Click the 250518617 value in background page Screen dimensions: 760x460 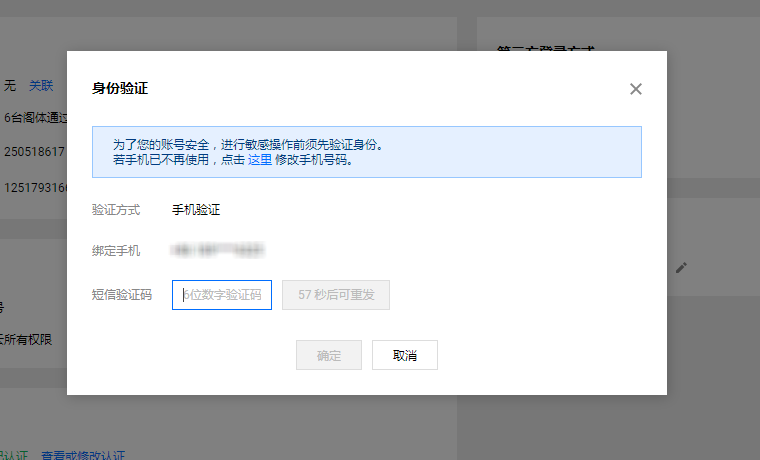pyautogui.click(x=34, y=152)
